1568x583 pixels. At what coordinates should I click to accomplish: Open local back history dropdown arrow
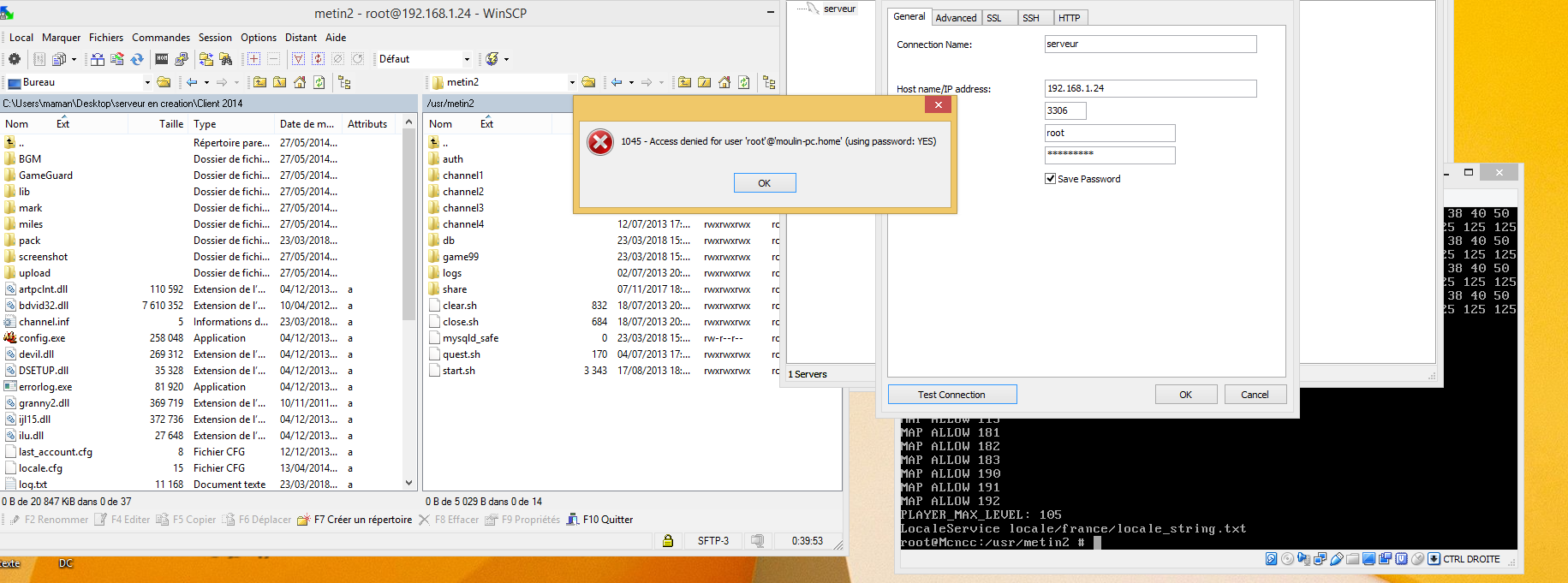[206, 82]
